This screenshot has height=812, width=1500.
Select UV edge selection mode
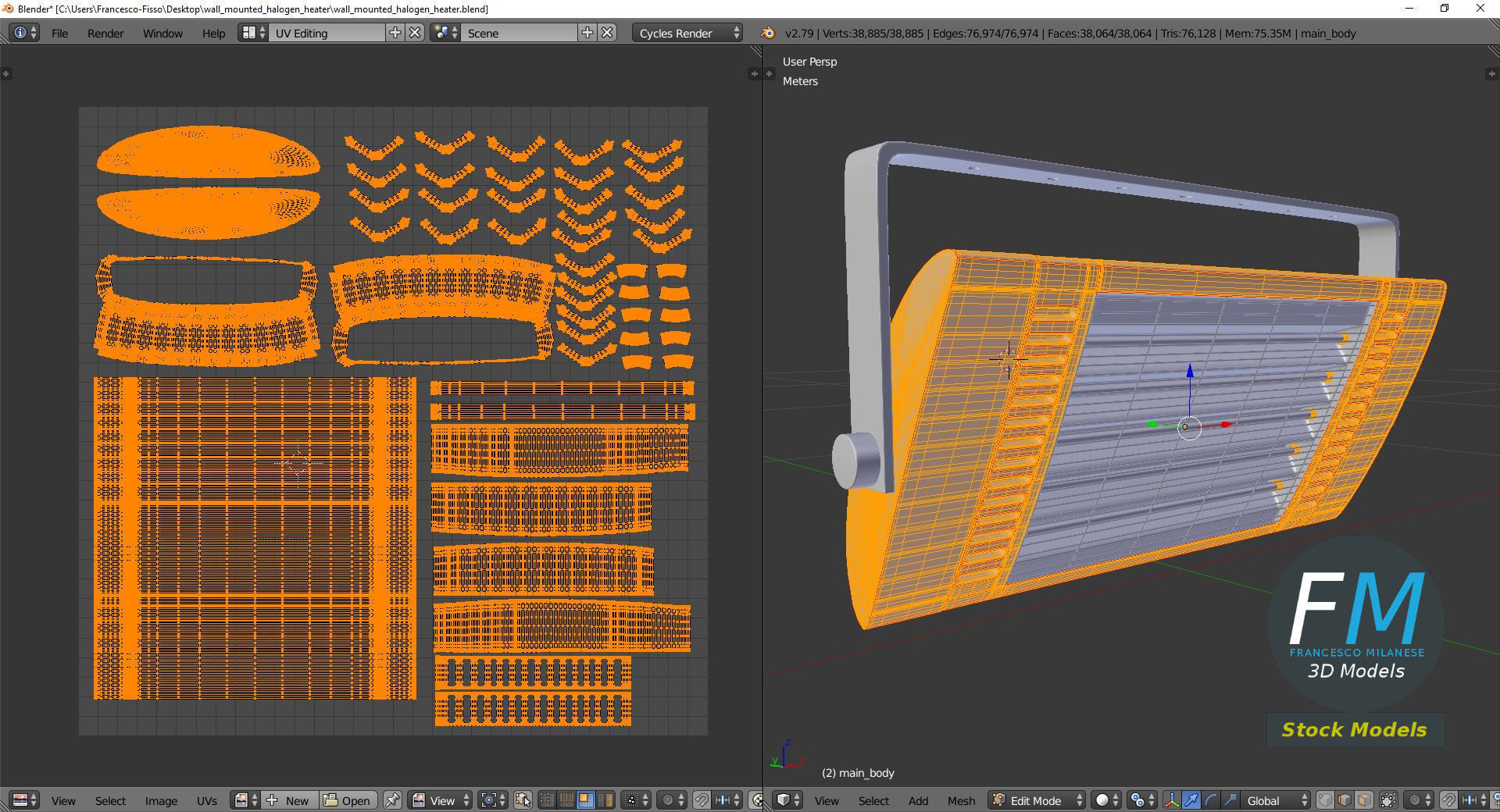click(566, 800)
